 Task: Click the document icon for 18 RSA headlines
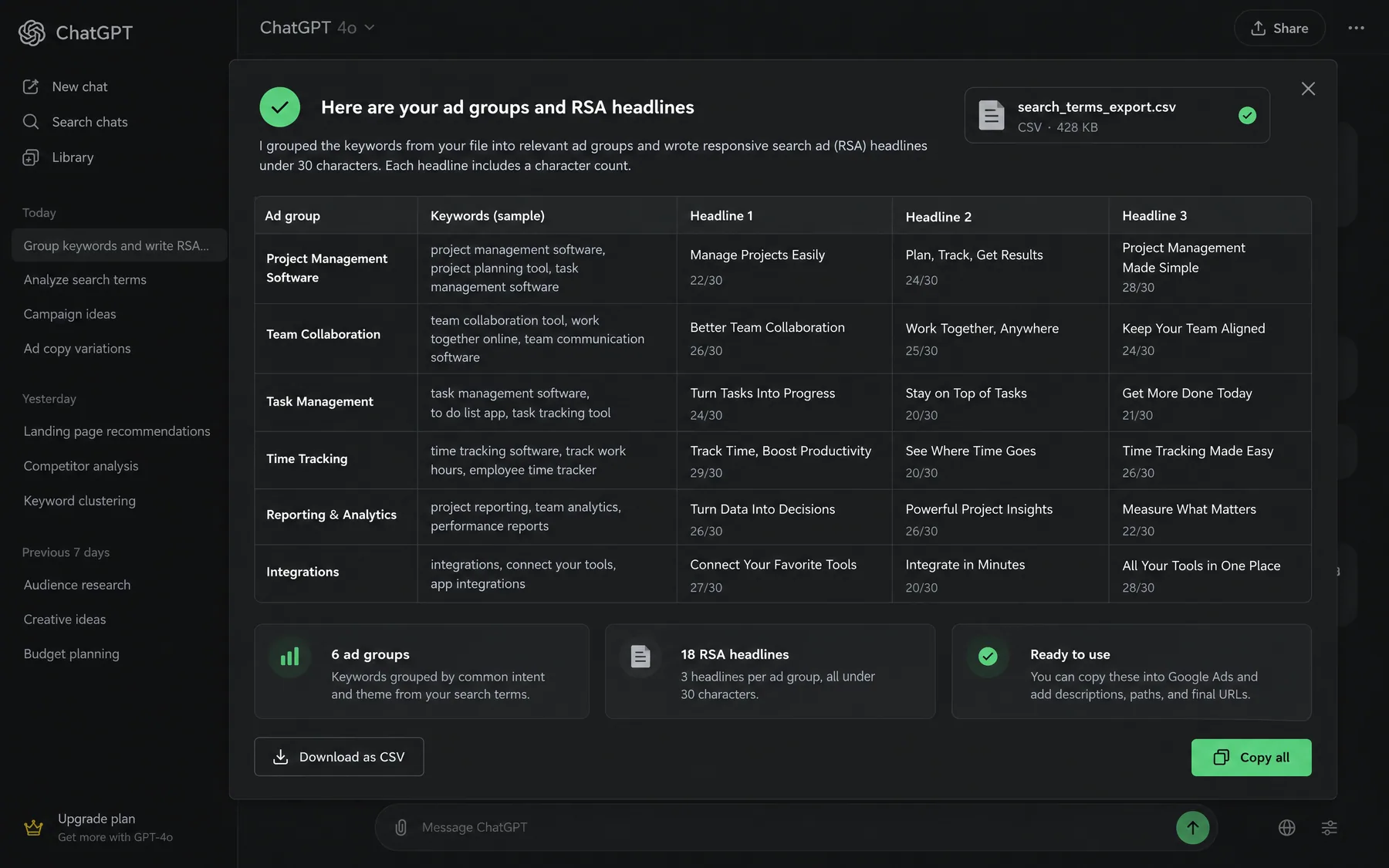click(640, 657)
